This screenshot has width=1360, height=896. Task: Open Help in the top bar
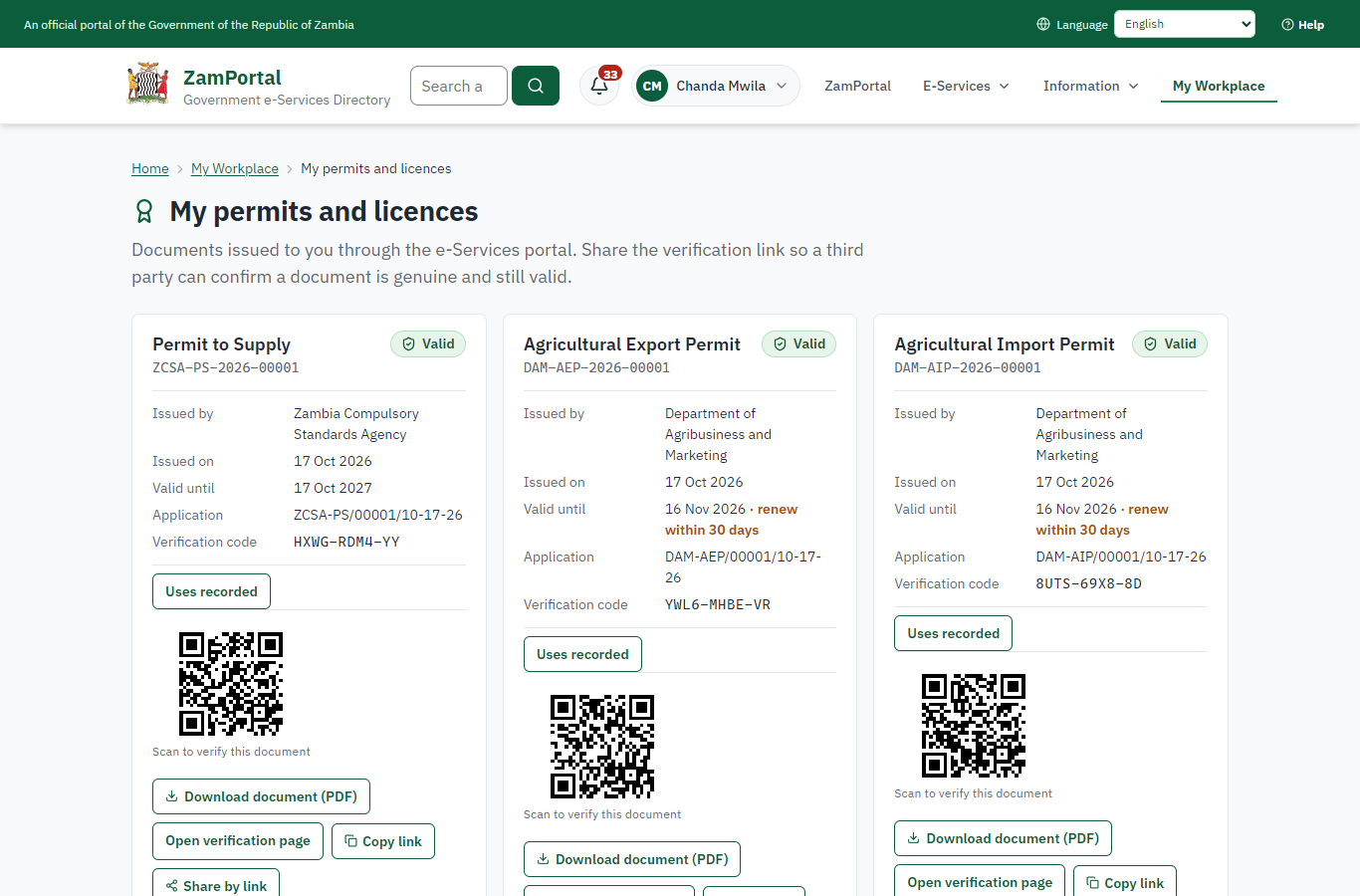(x=1302, y=24)
